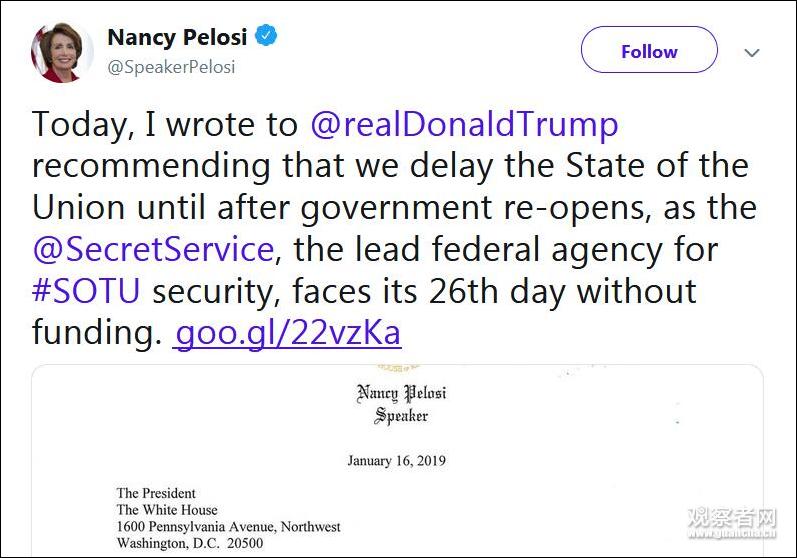
Task: Click the 'Washington, D.C. 20500' line
Action: click(189, 544)
